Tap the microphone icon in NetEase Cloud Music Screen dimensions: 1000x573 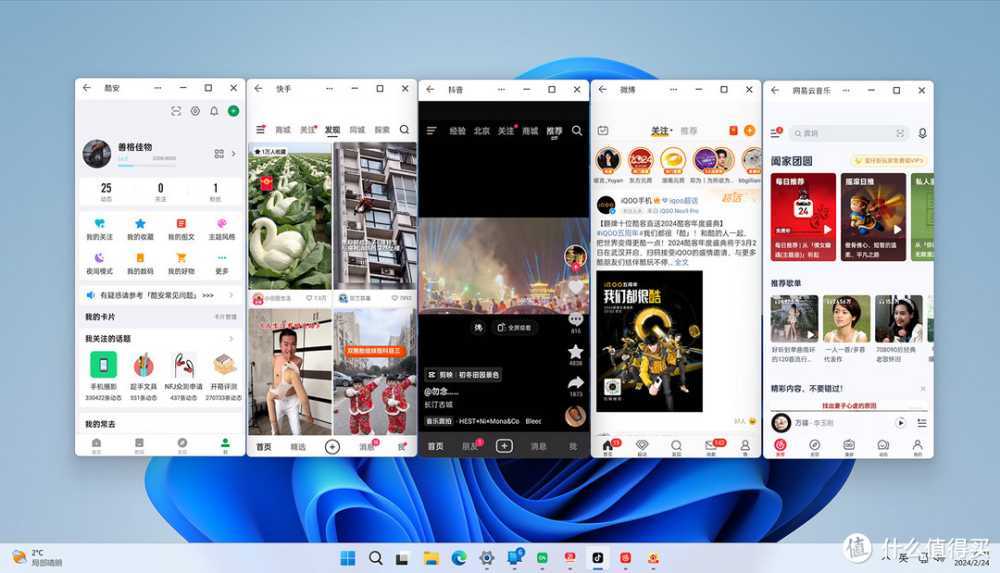pos(922,133)
